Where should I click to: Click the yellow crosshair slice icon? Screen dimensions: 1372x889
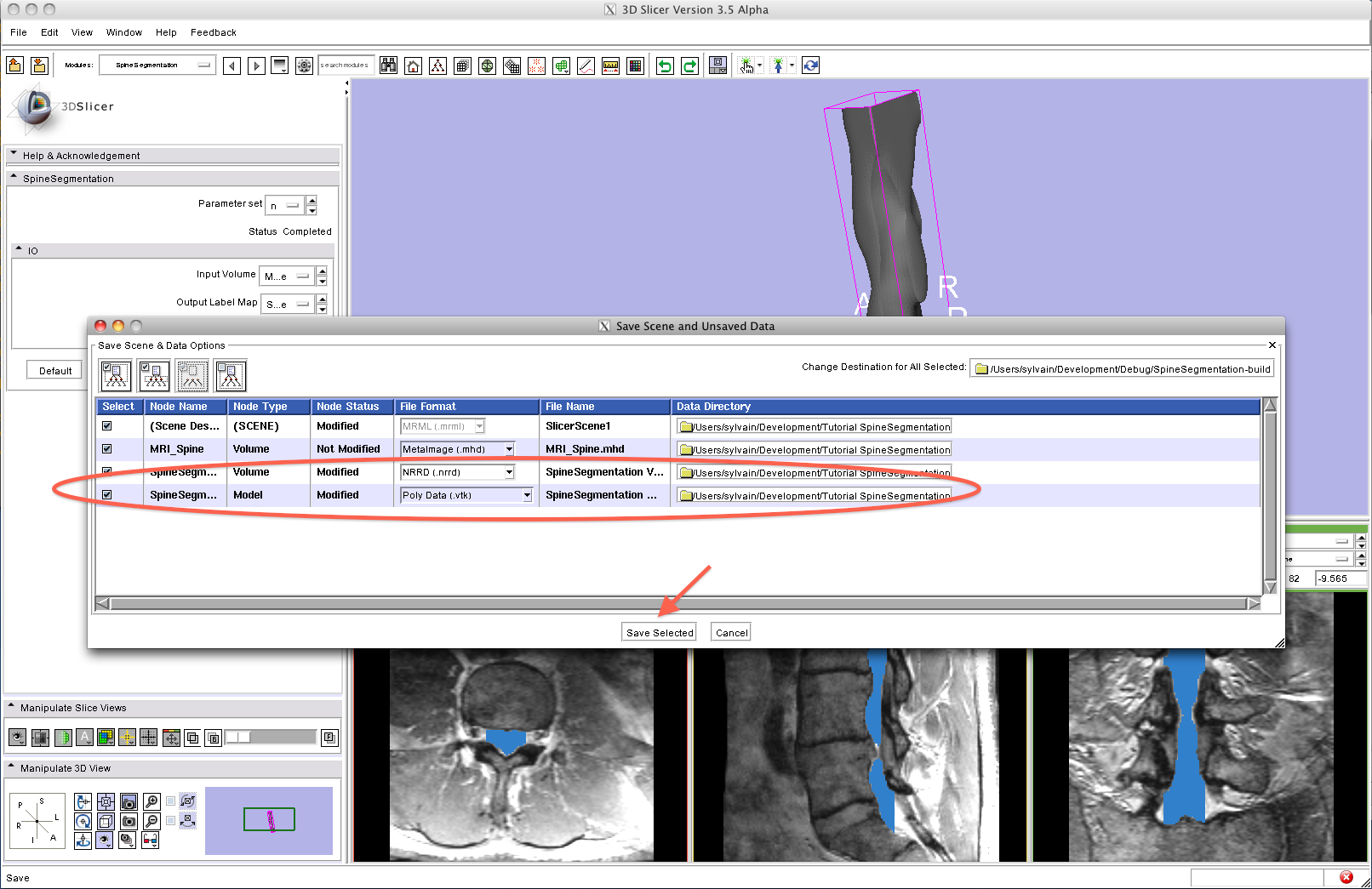point(127,738)
